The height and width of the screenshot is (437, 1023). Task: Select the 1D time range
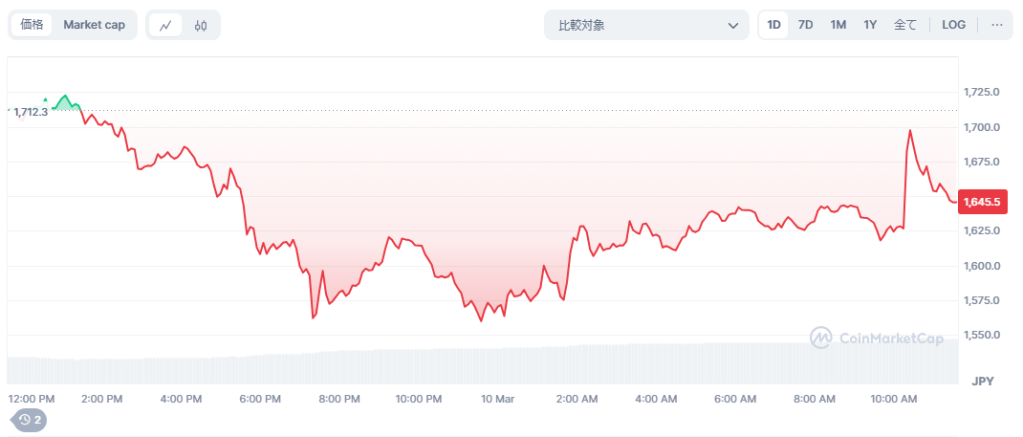[774, 25]
